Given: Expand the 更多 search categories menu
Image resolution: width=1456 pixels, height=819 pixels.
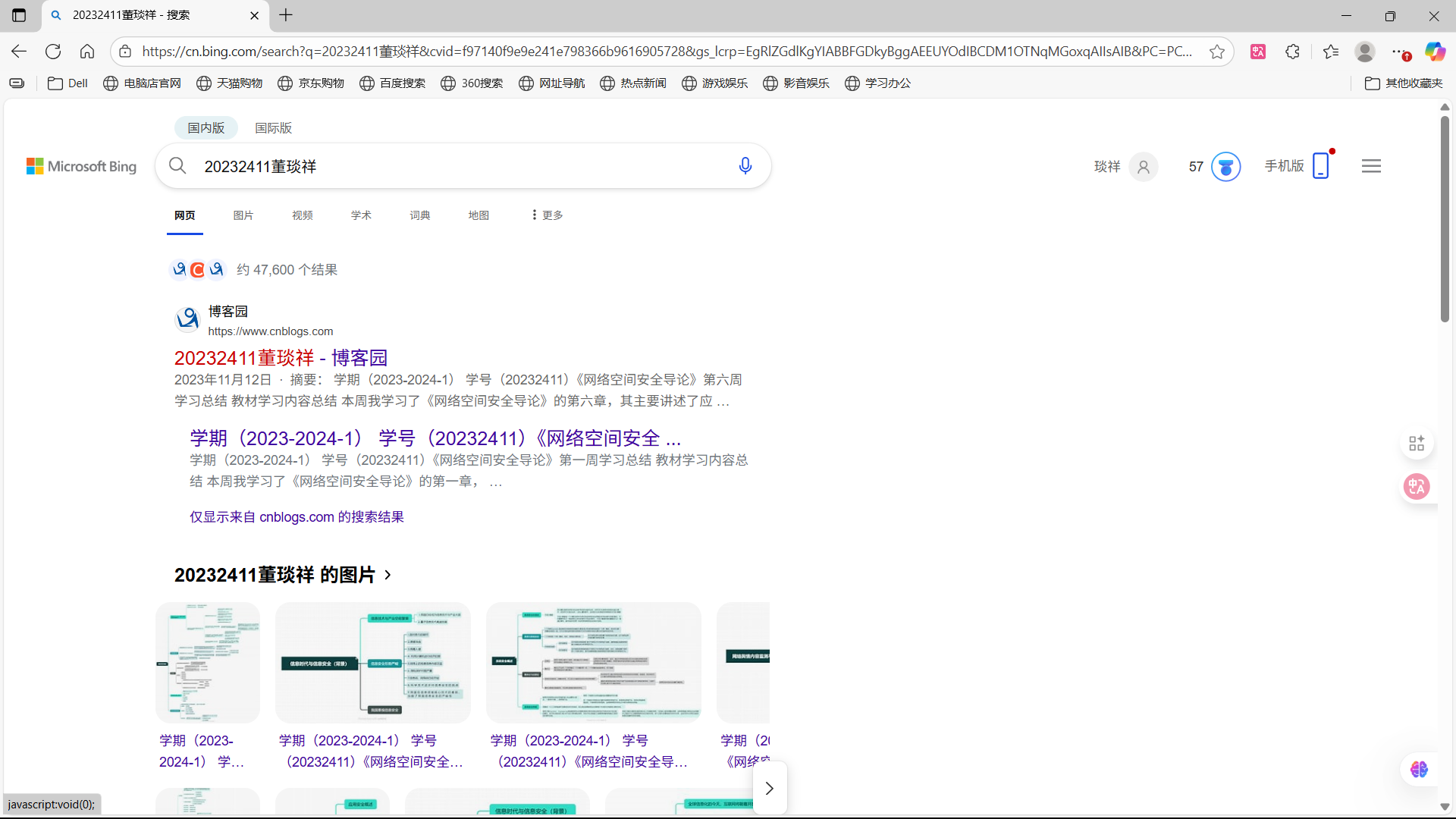Looking at the screenshot, I should (x=548, y=215).
